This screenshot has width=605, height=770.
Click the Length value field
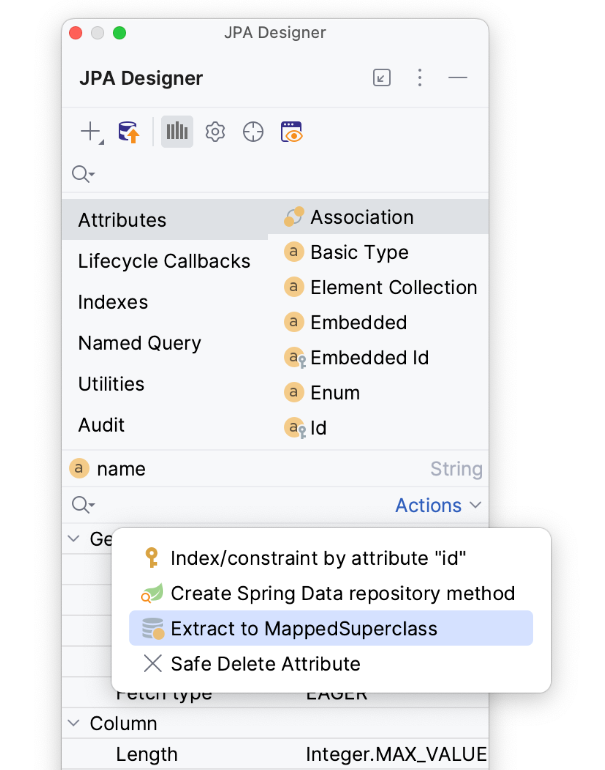tap(395, 755)
